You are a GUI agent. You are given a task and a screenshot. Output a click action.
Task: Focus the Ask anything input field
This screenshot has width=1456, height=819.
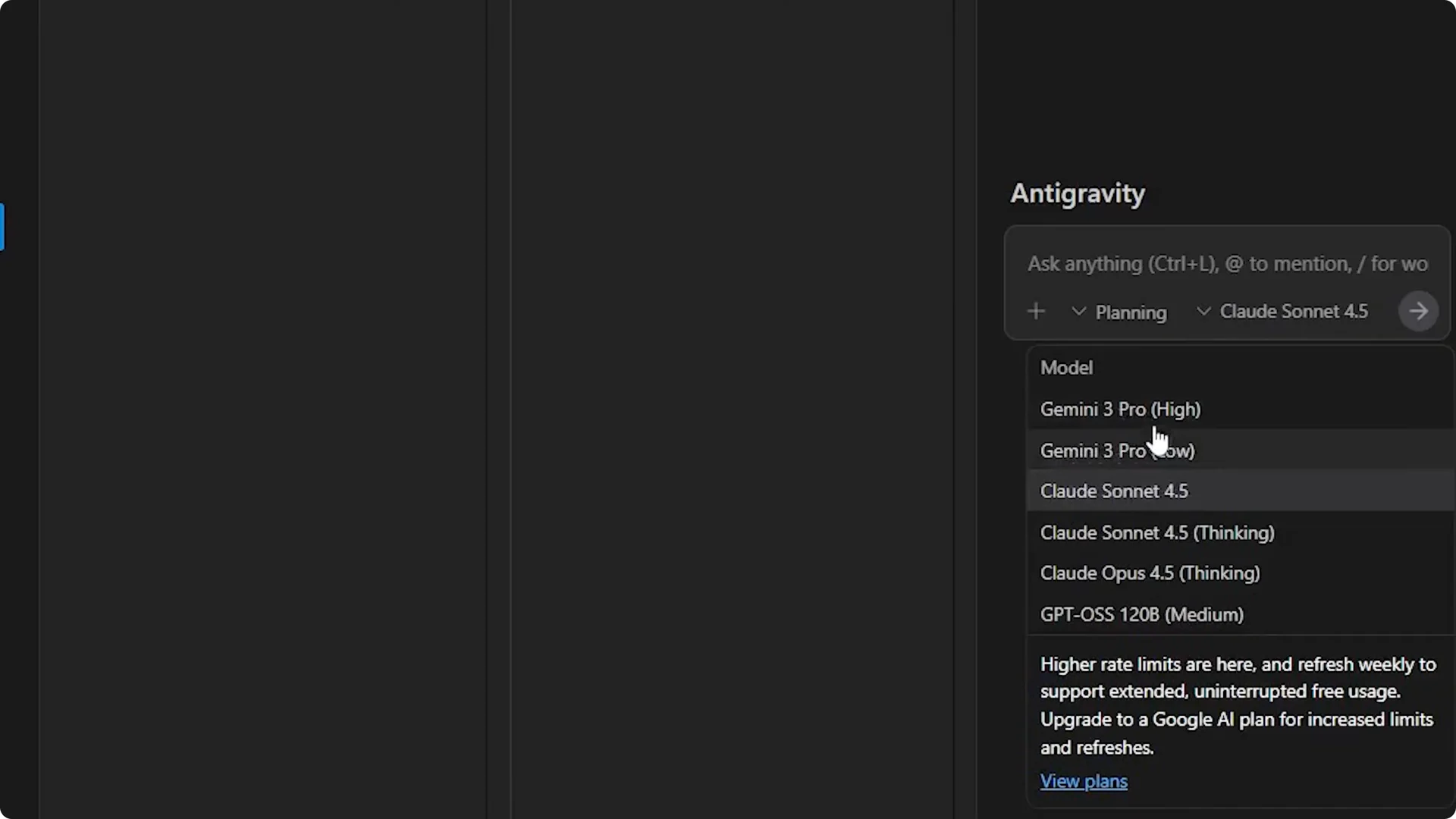[1226, 264]
